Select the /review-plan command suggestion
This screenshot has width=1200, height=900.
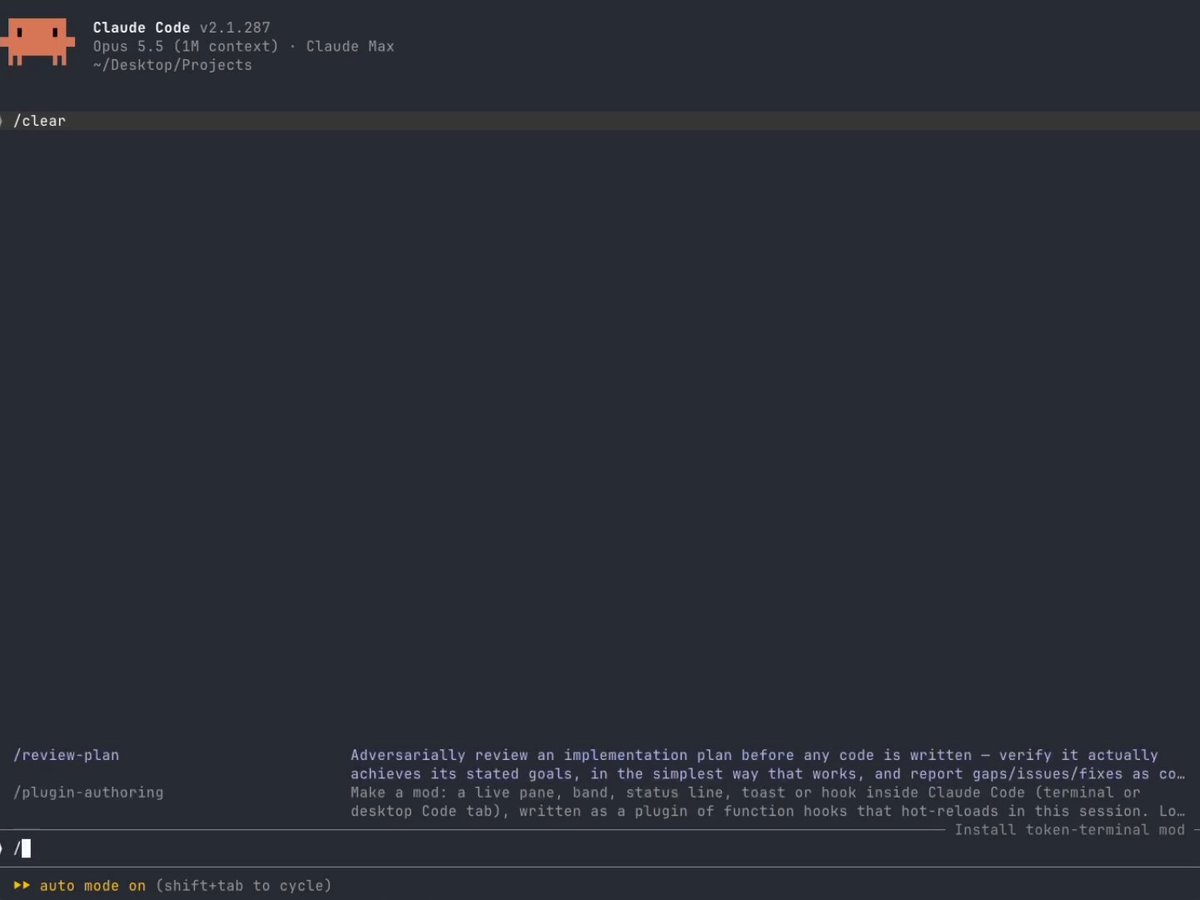point(66,755)
